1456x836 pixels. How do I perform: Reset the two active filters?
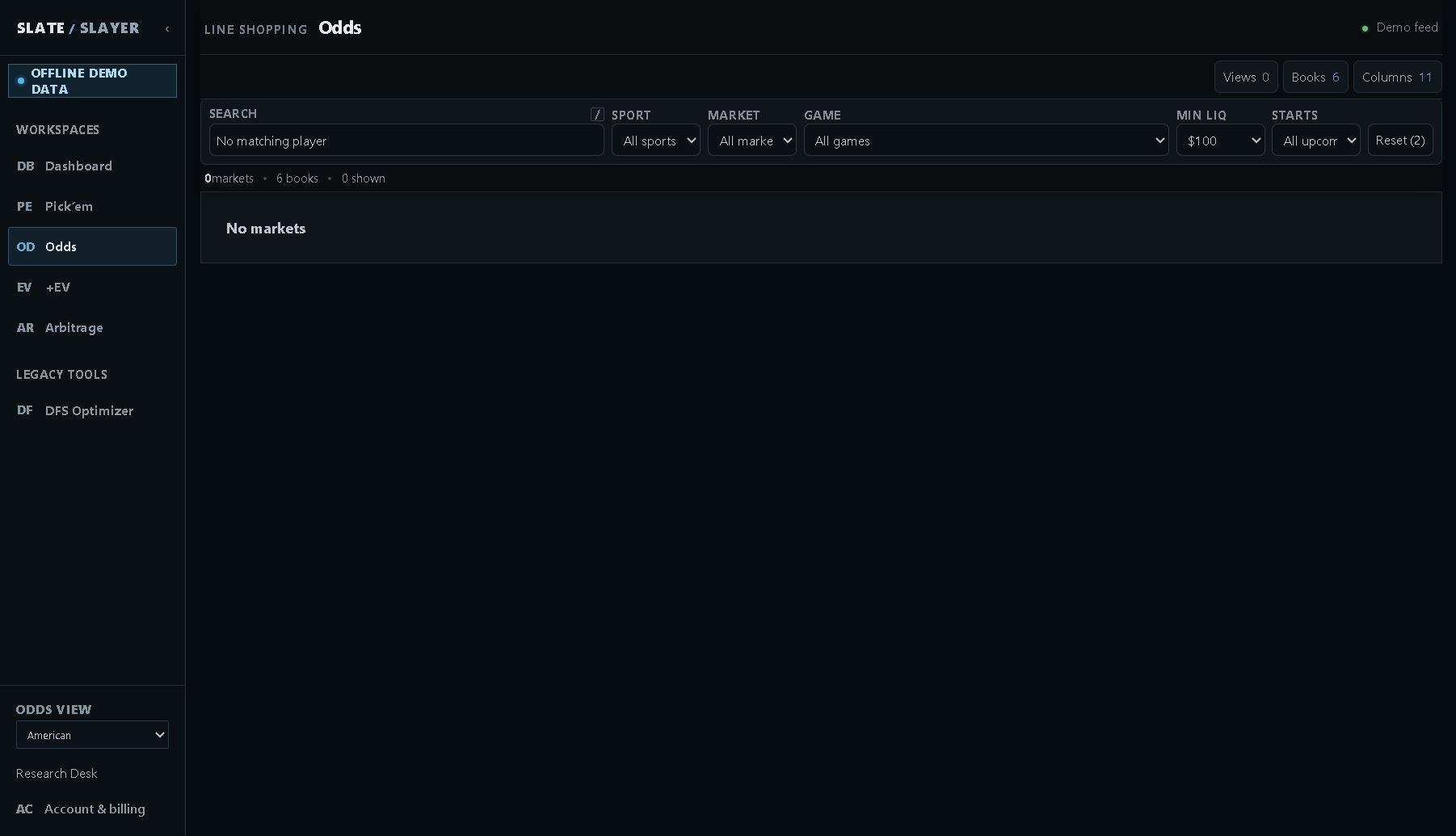point(1400,140)
